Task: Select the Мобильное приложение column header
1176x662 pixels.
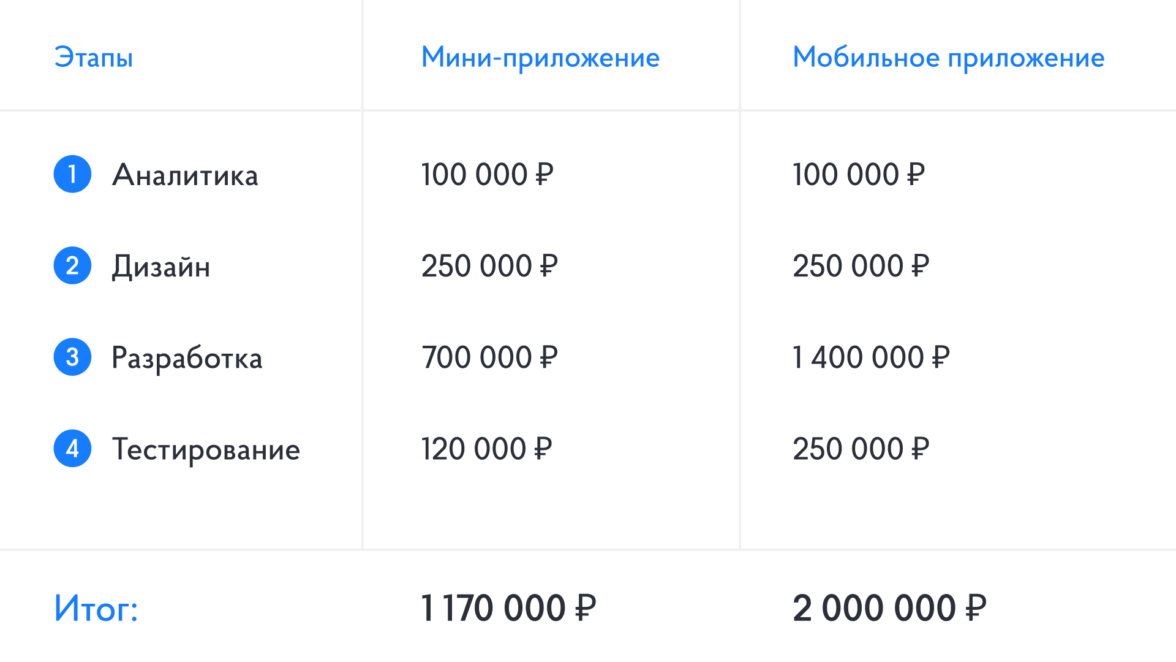Action: pos(948,58)
